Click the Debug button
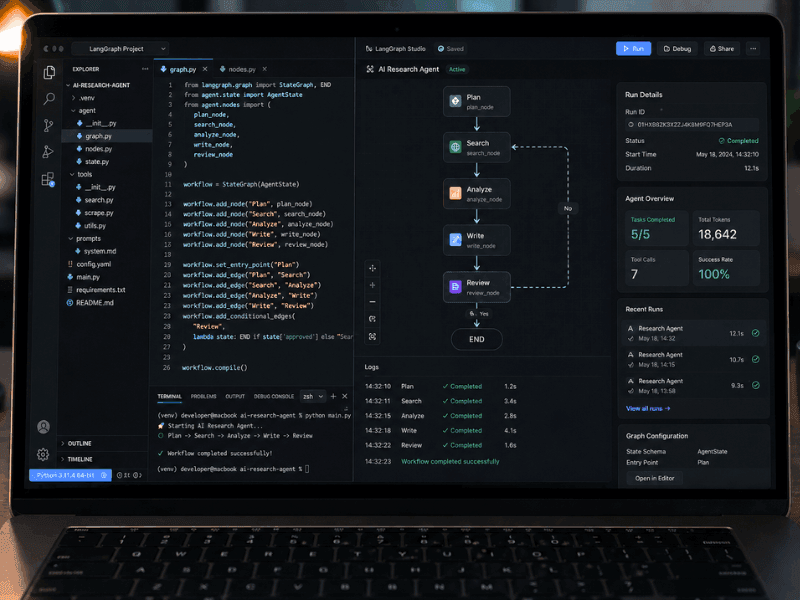 click(x=677, y=48)
